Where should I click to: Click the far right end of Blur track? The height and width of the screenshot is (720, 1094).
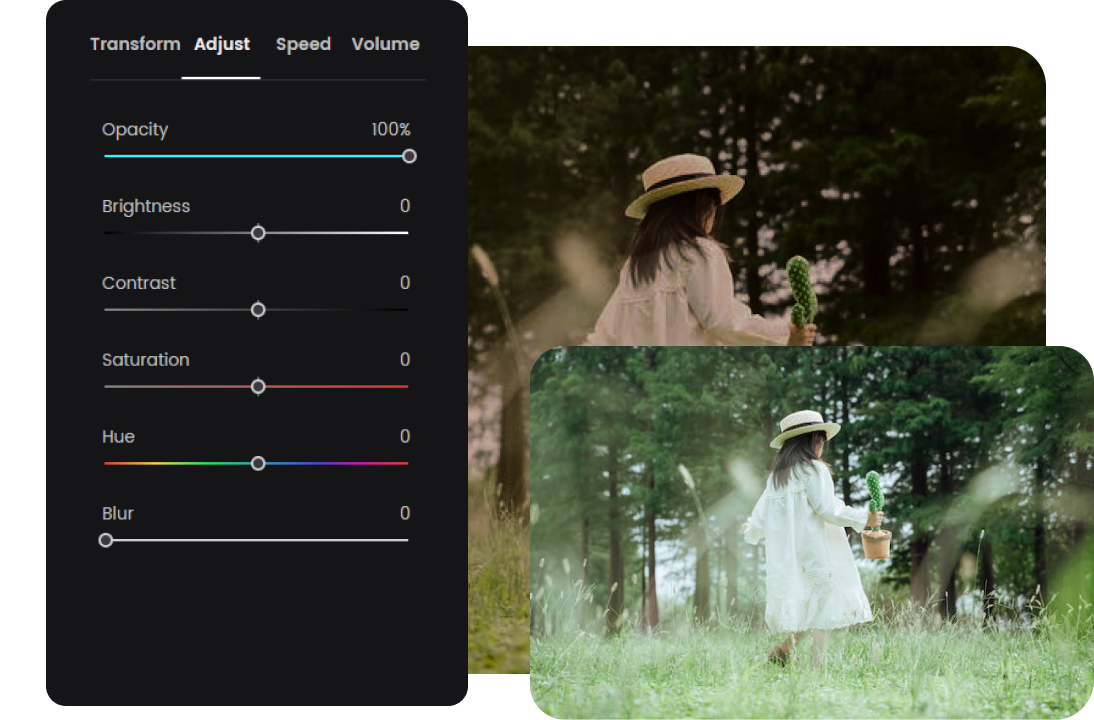(x=404, y=540)
